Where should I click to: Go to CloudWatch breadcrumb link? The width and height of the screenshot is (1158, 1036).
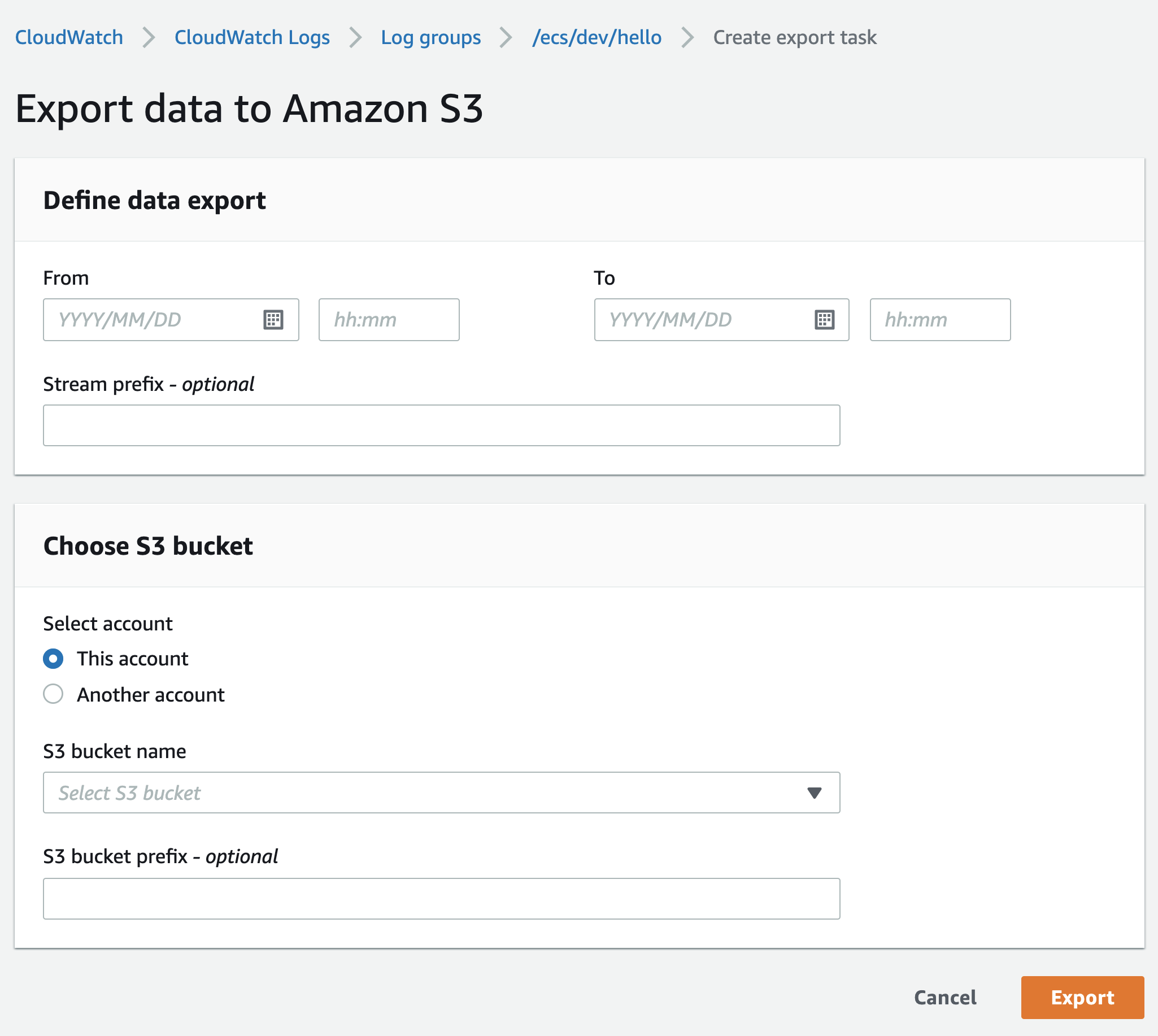pos(69,38)
